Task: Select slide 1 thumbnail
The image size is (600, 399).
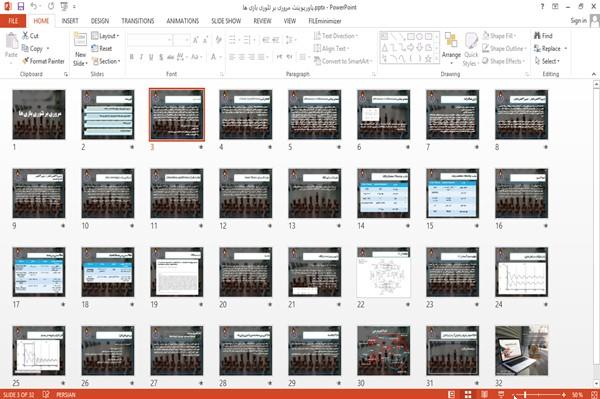Action: 39,114
